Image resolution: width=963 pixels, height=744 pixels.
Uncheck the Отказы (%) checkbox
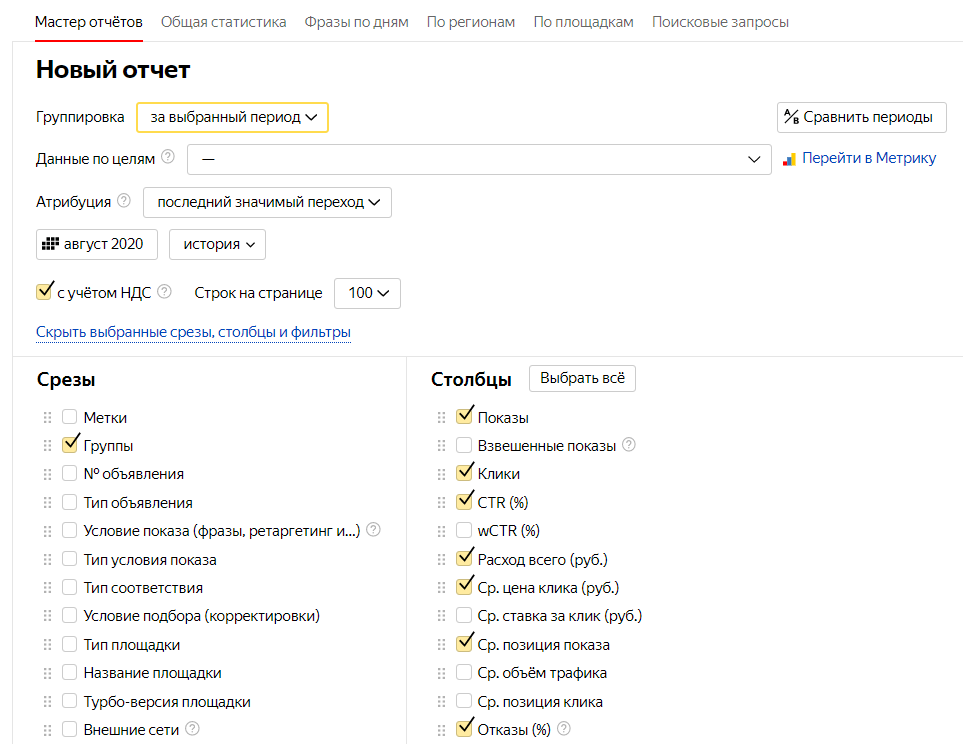[x=464, y=729]
